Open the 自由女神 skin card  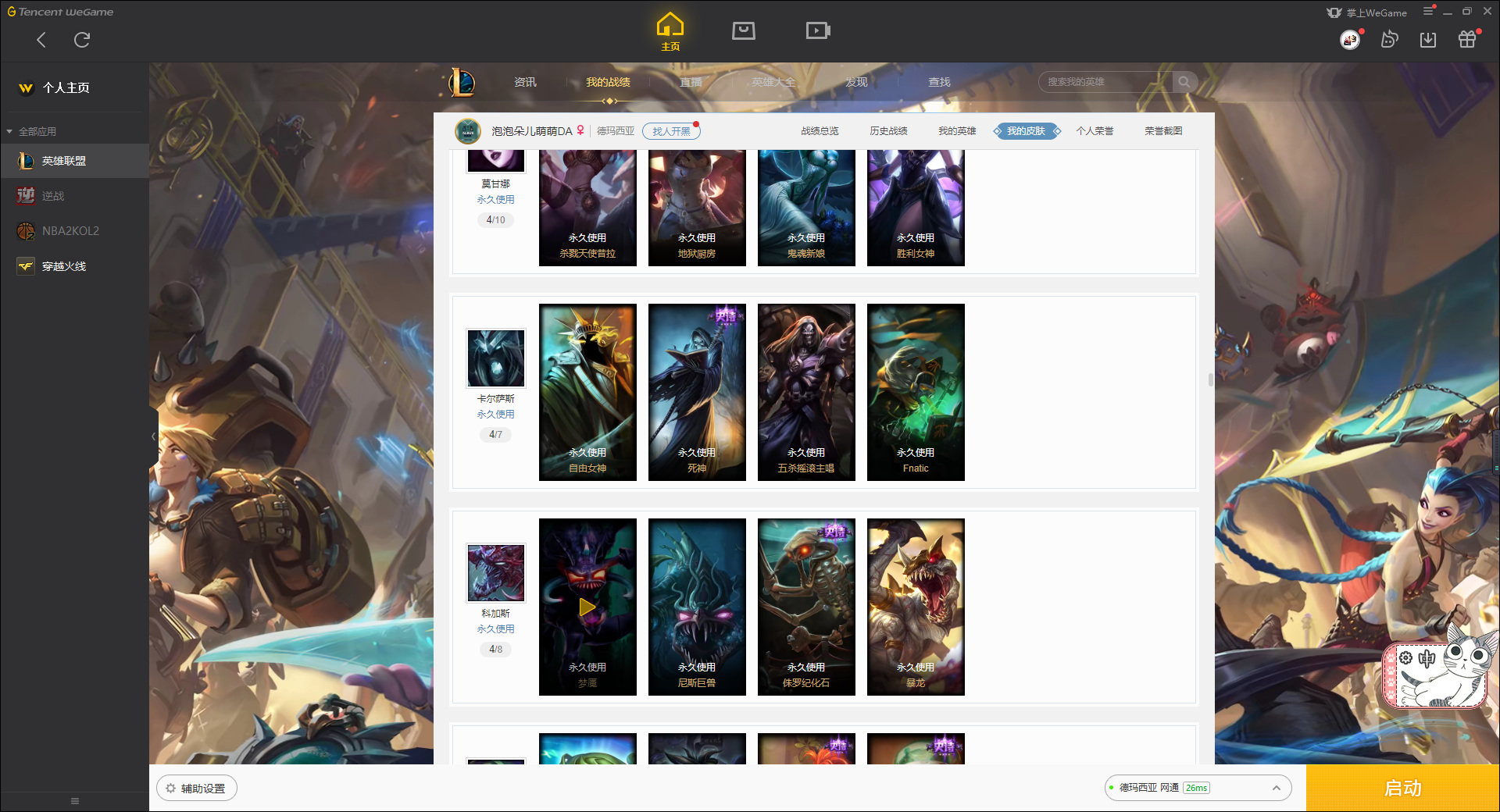click(x=587, y=392)
